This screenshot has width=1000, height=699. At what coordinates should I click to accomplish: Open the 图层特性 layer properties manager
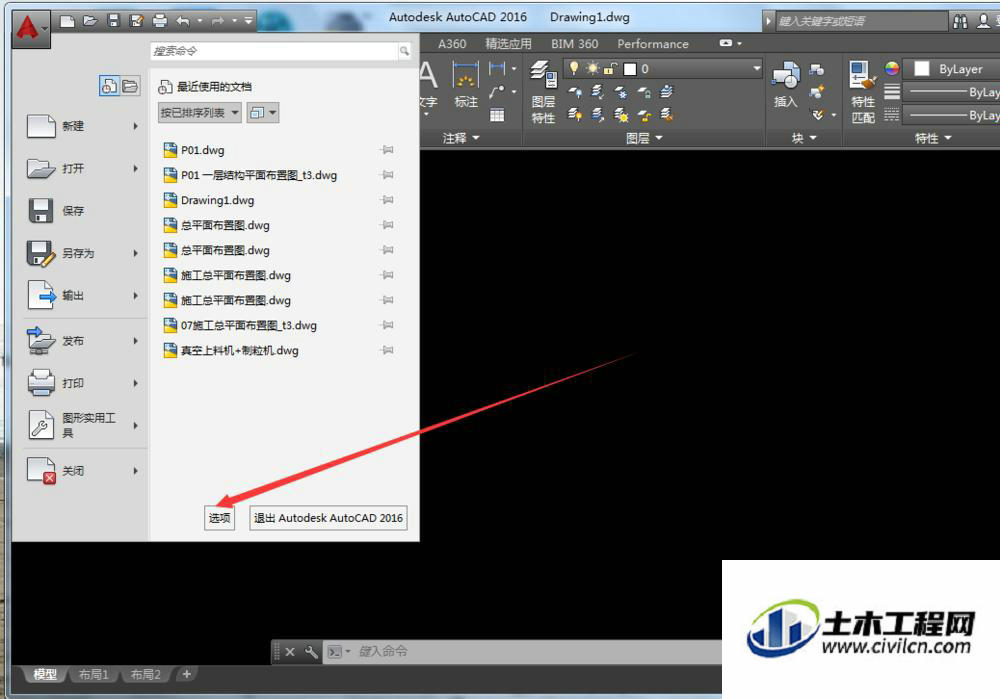coord(543,91)
